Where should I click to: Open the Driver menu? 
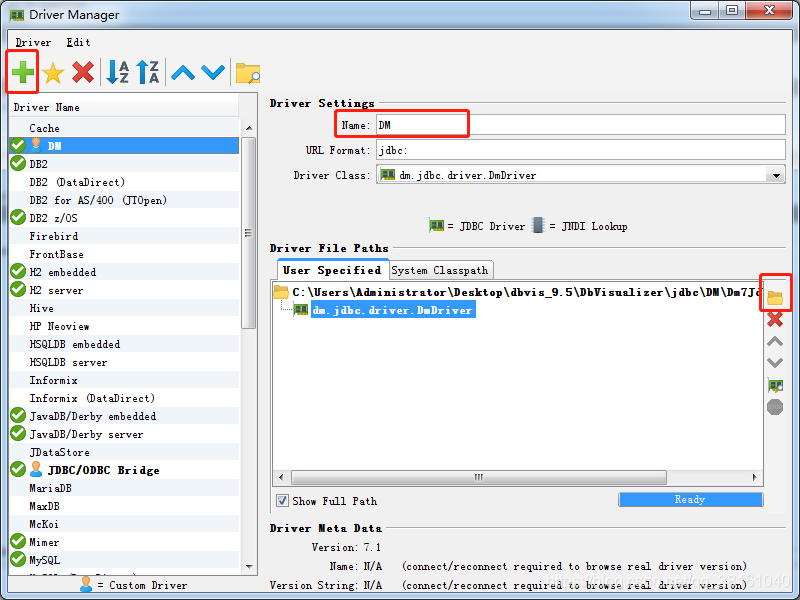tap(33, 42)
